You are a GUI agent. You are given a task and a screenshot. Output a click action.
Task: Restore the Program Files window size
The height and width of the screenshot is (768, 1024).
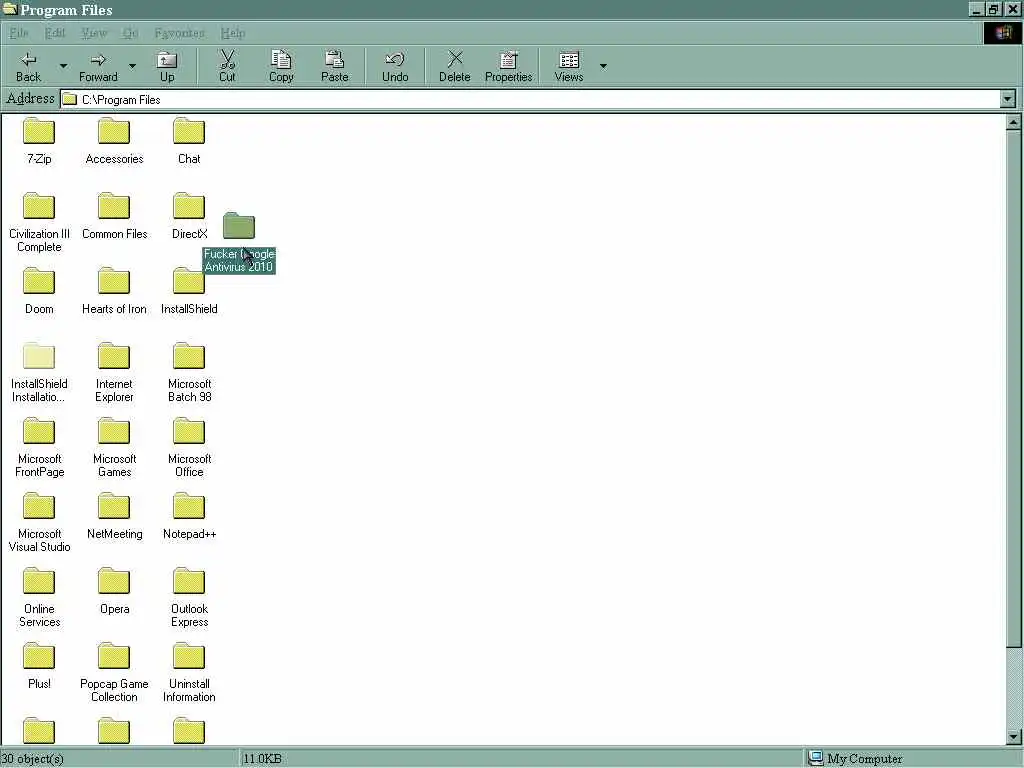[x=993, y=9]
